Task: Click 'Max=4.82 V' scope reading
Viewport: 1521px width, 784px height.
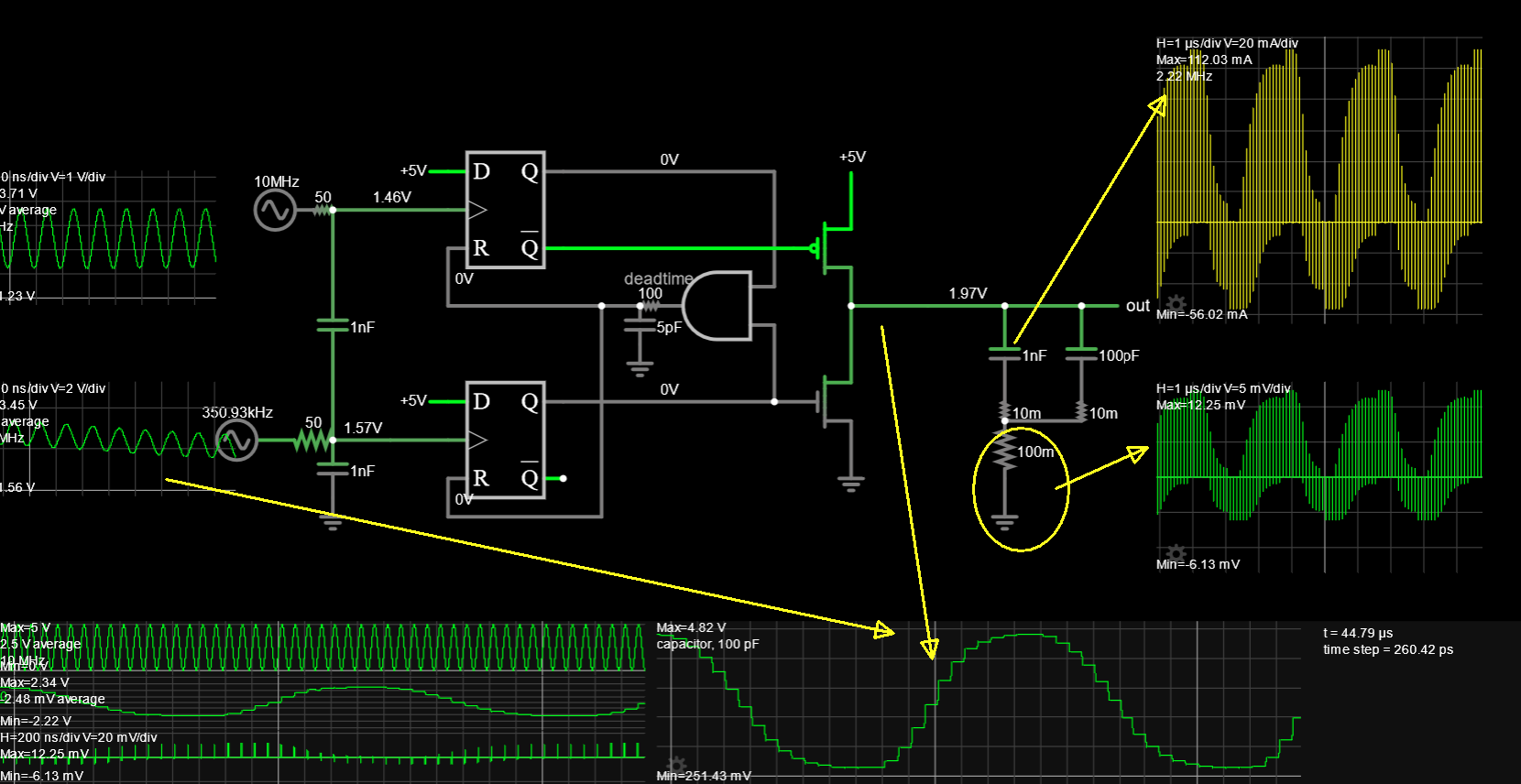Action: click(691, 627)
